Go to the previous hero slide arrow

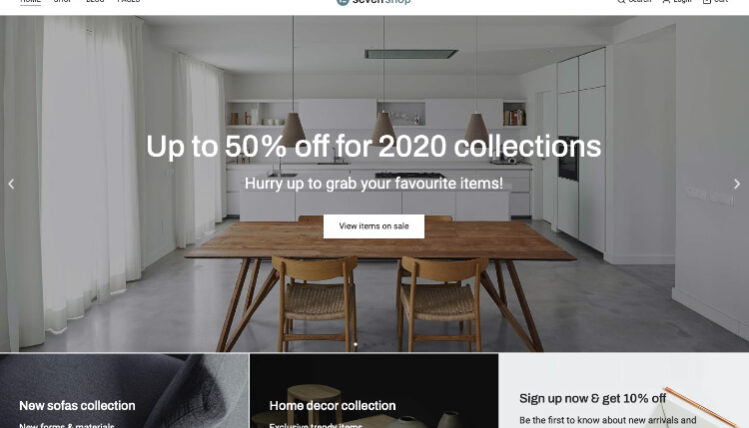coord(11,184)
